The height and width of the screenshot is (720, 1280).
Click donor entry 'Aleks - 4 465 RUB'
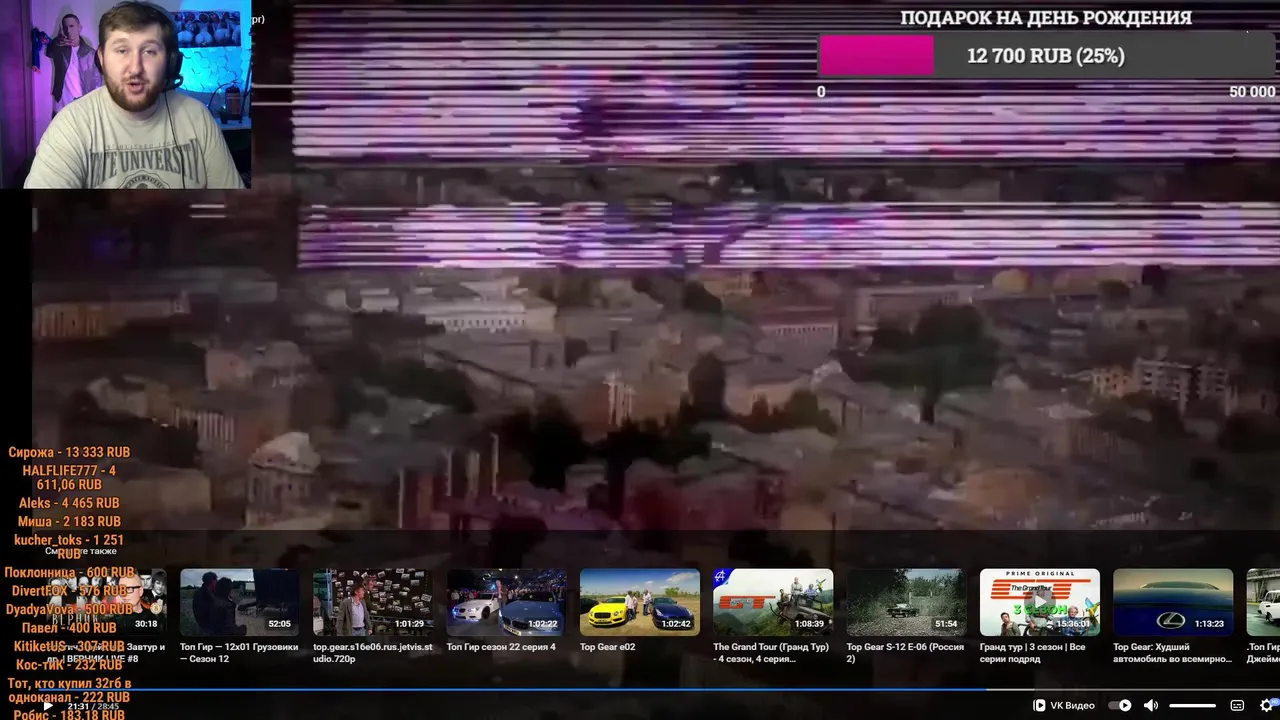click(69, 503)
